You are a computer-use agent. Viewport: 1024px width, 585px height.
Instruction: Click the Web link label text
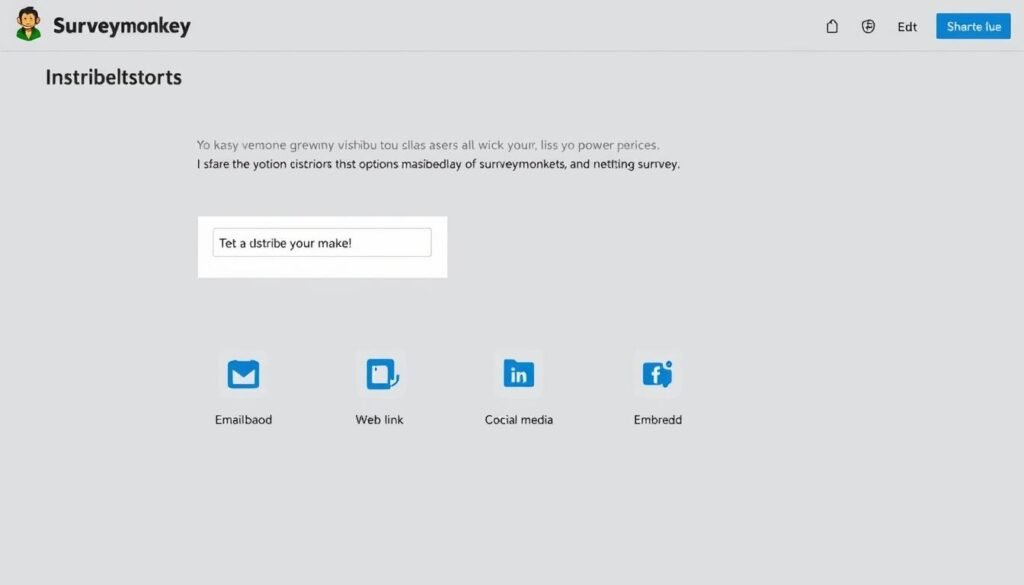380,420
